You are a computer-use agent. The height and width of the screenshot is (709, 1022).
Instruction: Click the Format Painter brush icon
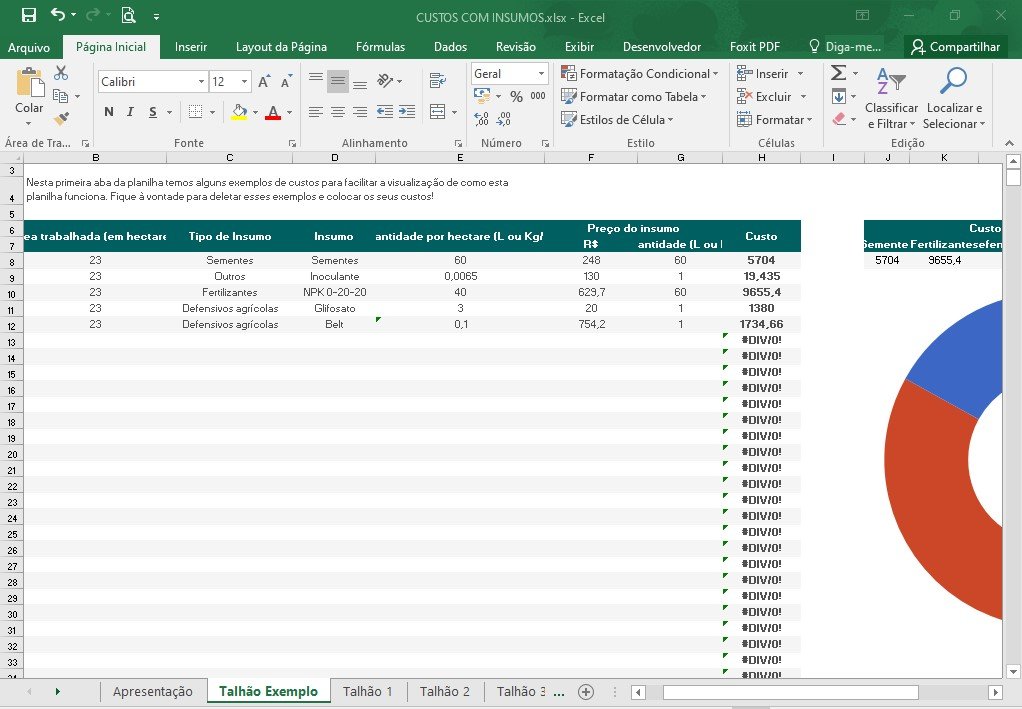(61, 119)
